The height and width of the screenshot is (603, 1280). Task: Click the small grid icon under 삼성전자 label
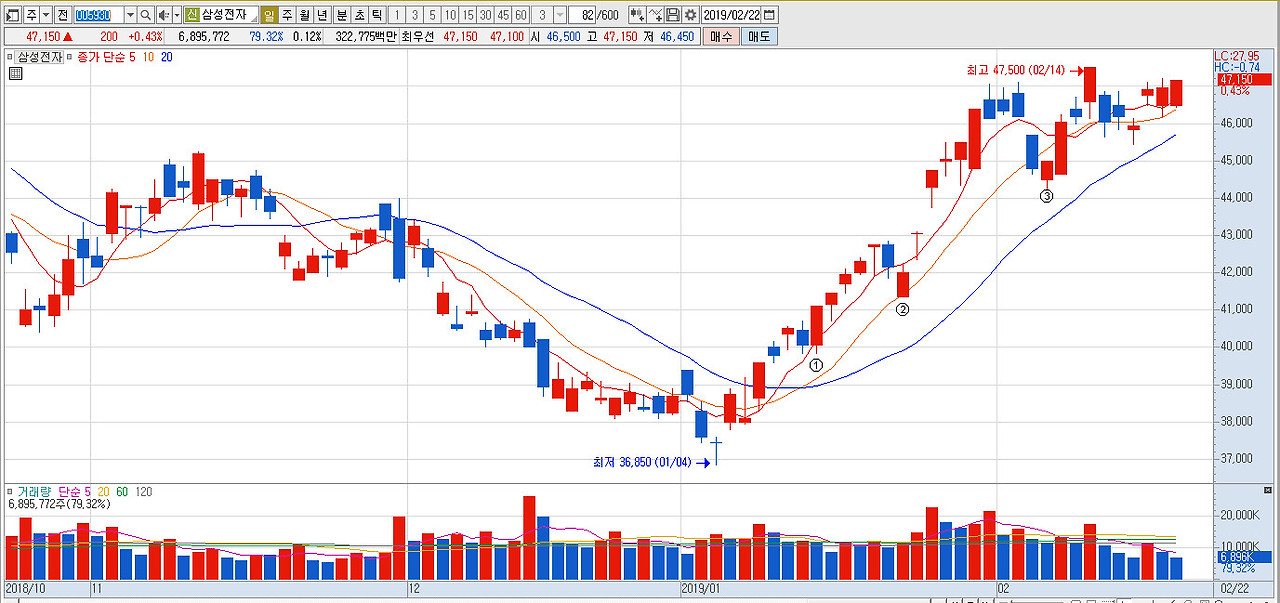(x=14, y=74)
